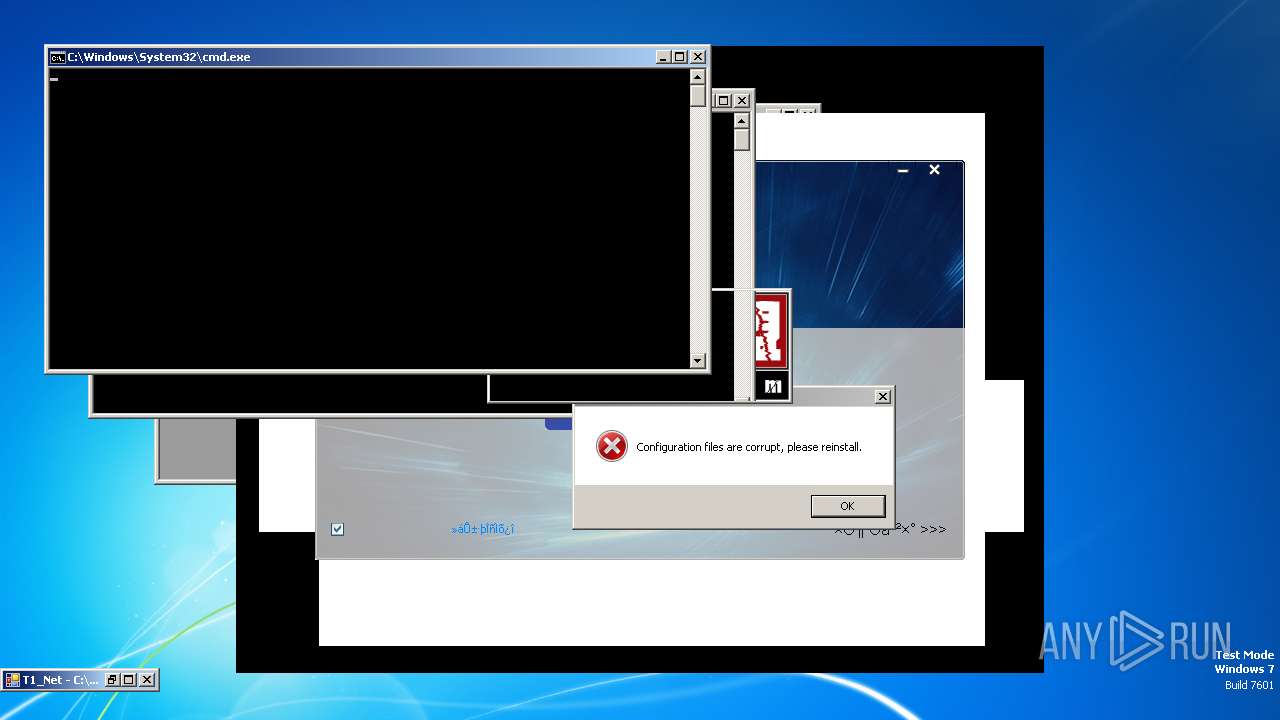
Task: Close the minimized T1_Net window
Action: 147,680
